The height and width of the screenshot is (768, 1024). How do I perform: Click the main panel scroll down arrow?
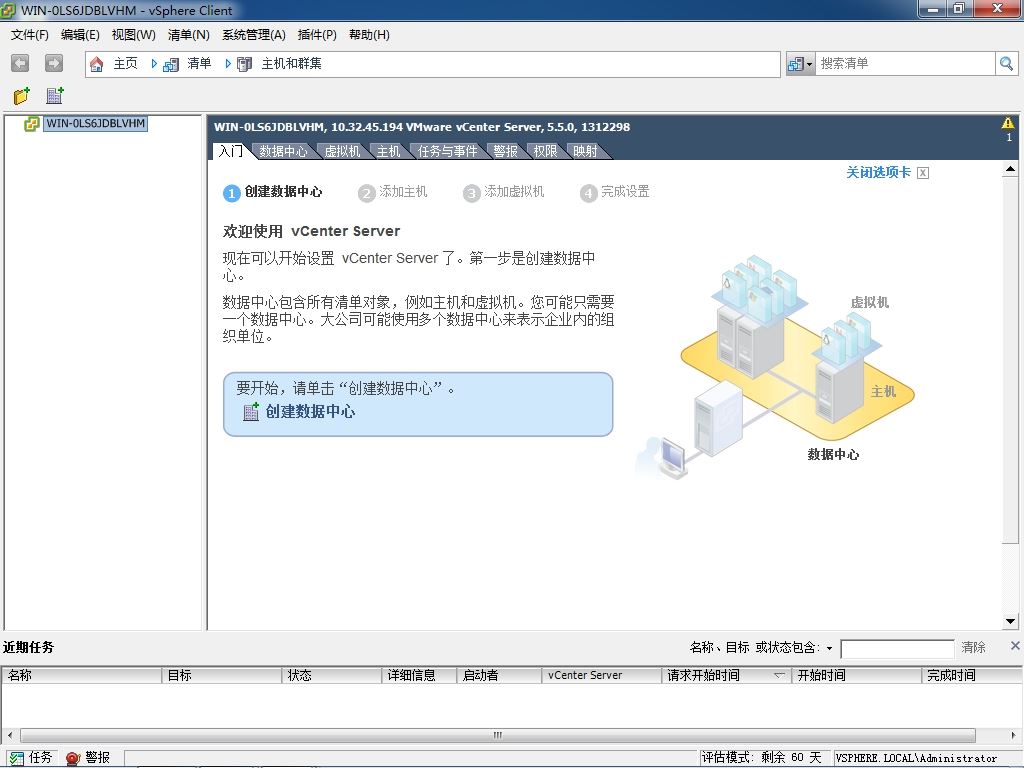click(1010, 622)
